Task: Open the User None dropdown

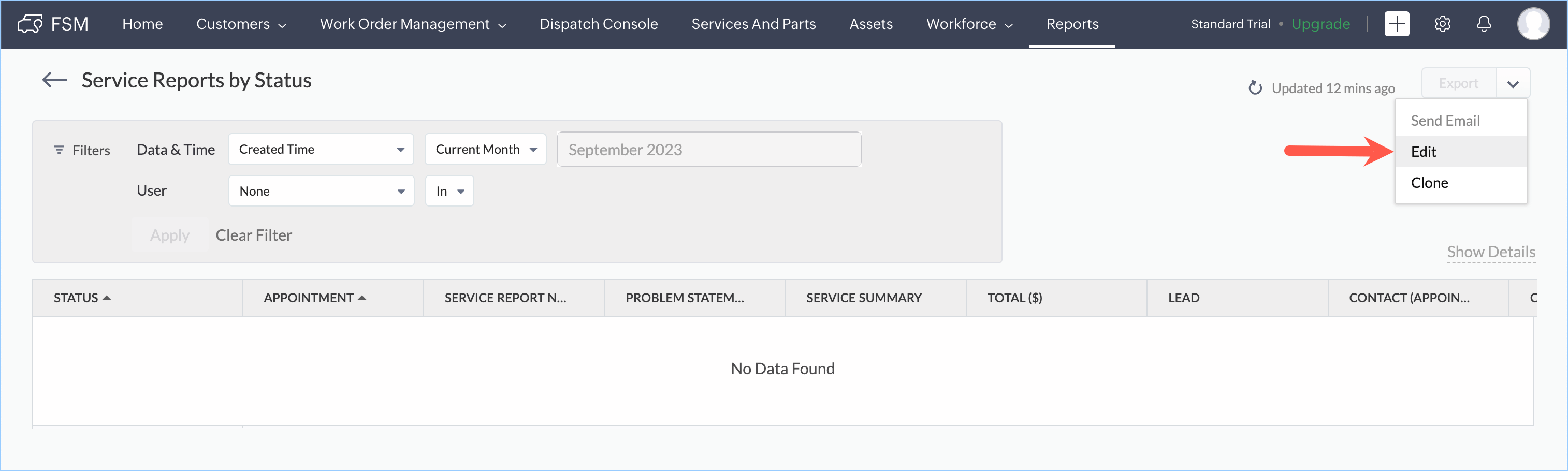Action: (322, 190)
